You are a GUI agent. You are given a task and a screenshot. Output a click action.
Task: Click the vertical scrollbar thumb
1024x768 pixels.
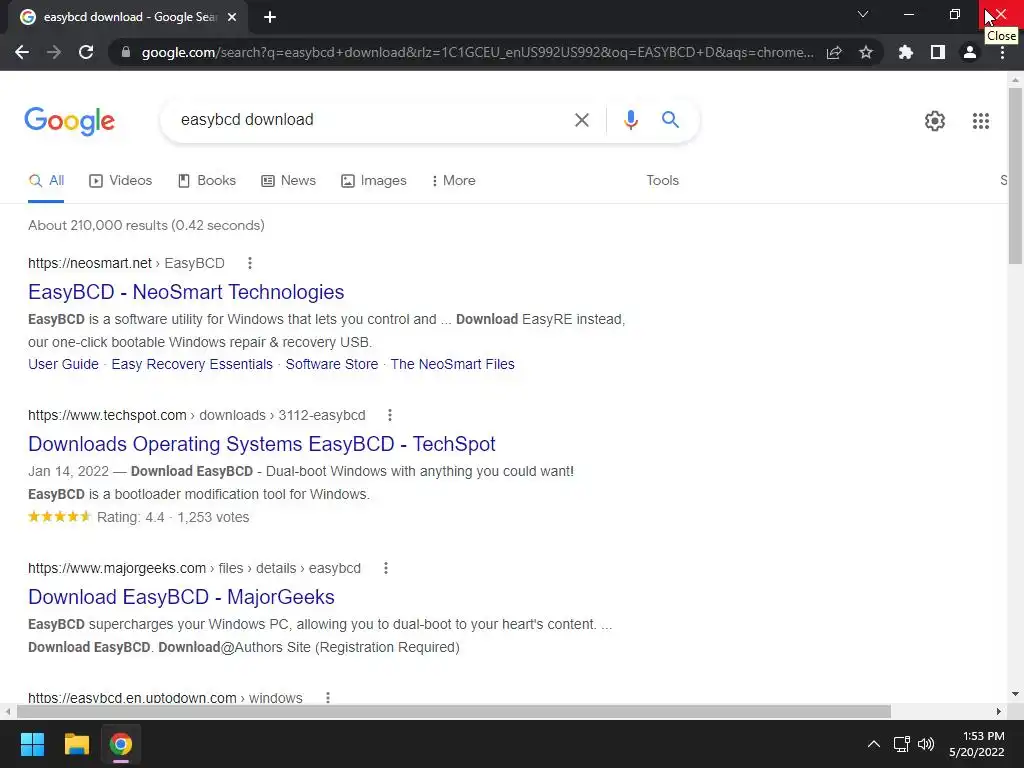[1015, 175]
